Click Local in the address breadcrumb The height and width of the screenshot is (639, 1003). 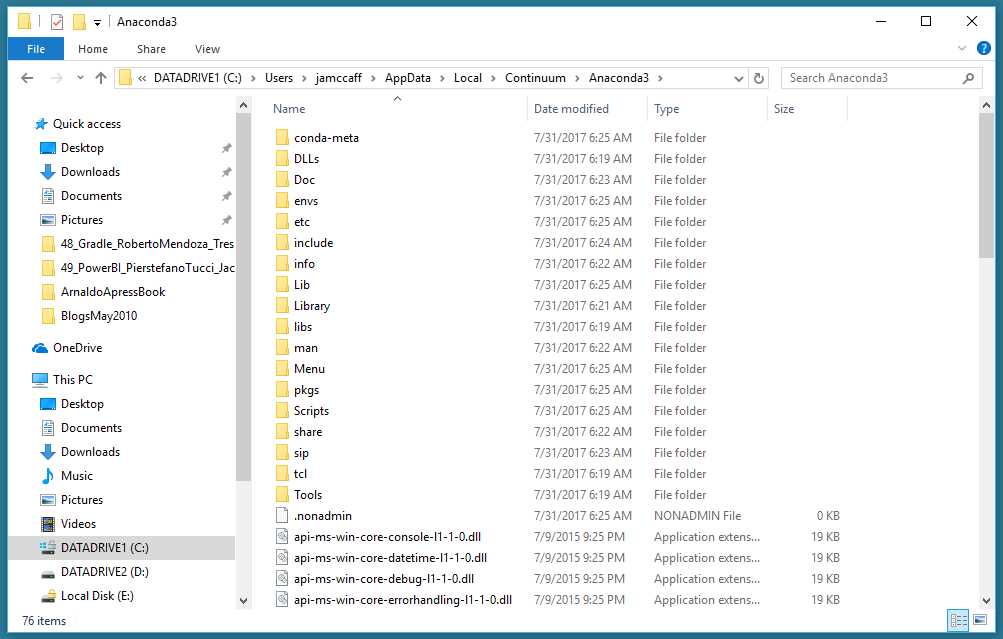468,78
